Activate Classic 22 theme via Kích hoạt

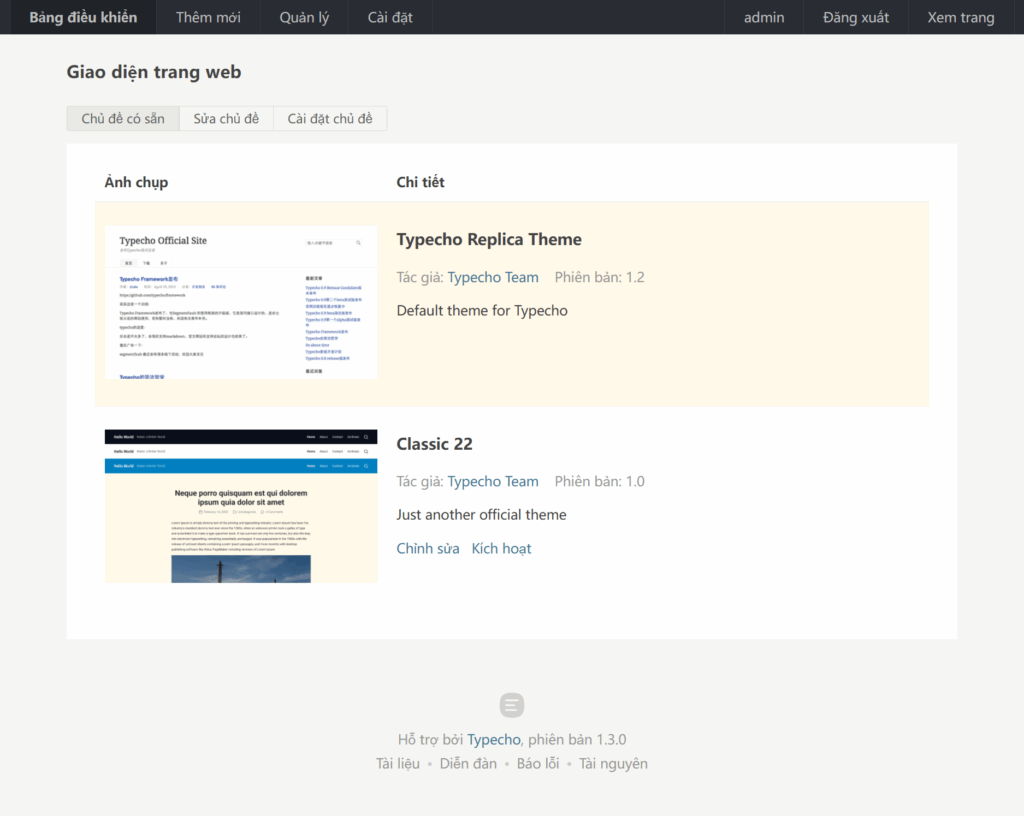502,548
